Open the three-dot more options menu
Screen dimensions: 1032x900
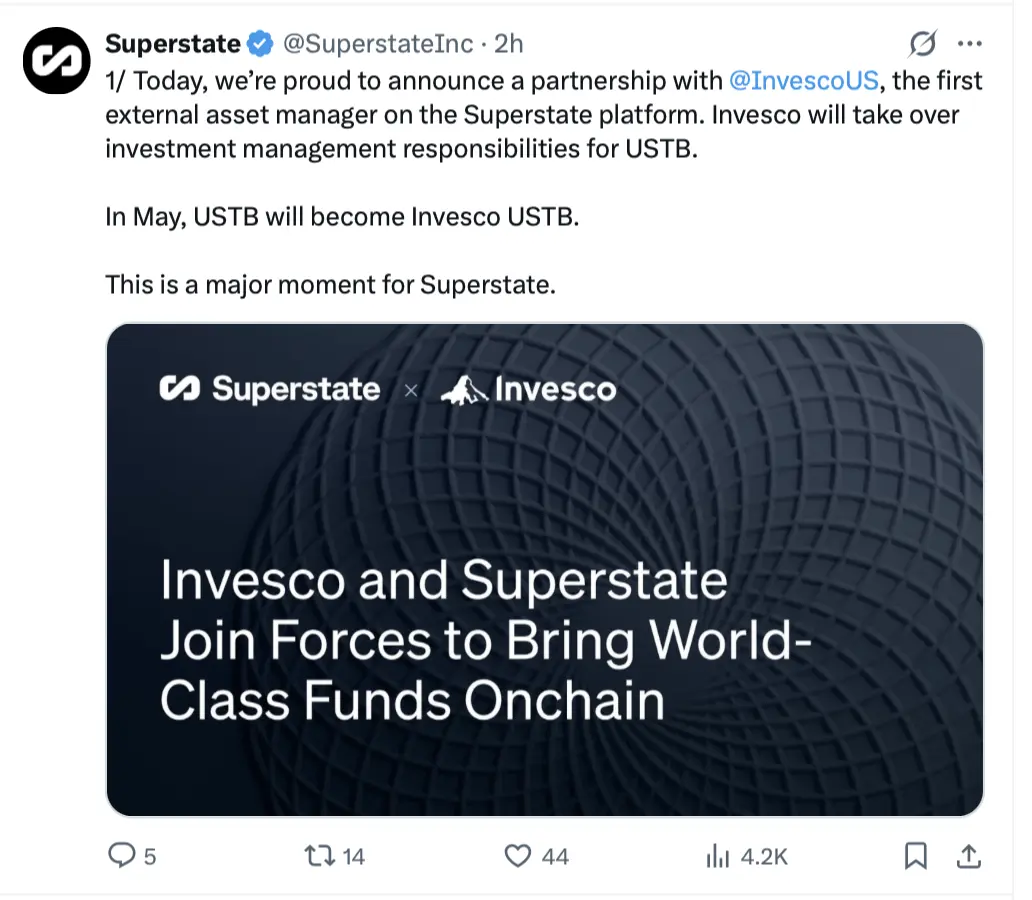[x=969, y=44]
